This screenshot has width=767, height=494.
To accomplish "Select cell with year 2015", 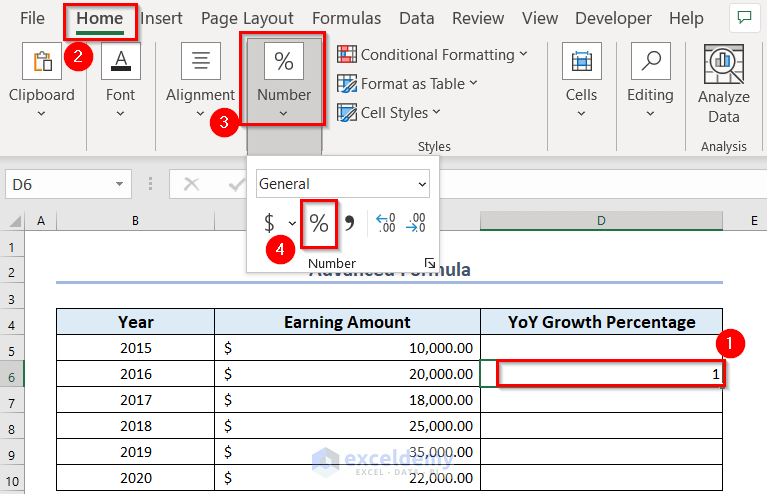I will pyautogui.click(x=135, y=348).
